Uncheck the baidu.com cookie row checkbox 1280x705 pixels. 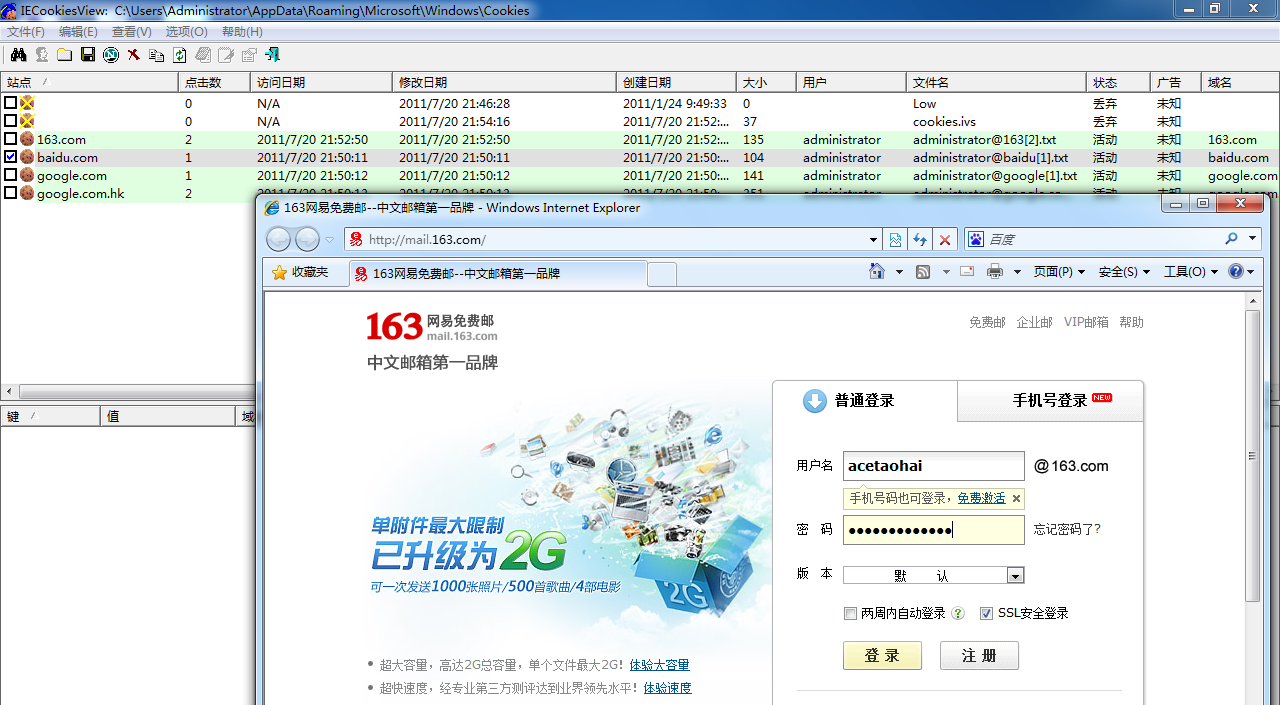(x=10, y=157)
